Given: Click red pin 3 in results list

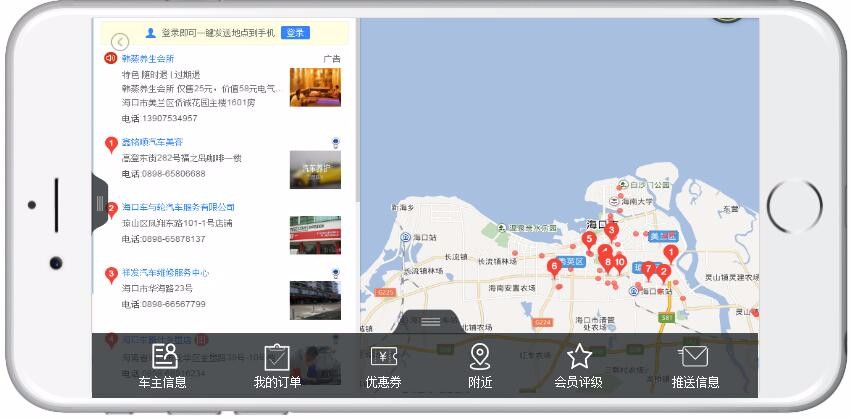Looking at the screenshot, I should pos(111,275).
